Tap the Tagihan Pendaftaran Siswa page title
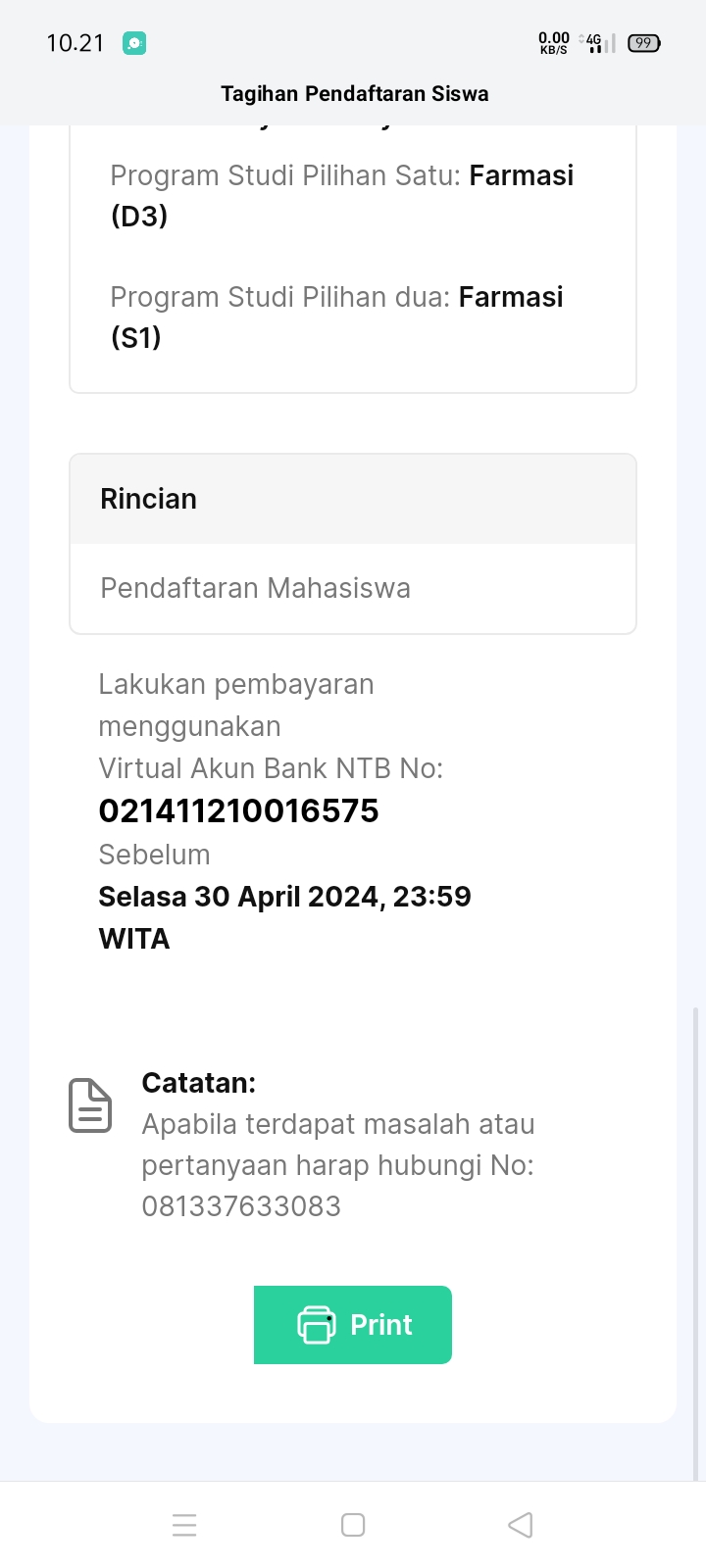This screenshot has width=706, height=1568. (354, 94)
